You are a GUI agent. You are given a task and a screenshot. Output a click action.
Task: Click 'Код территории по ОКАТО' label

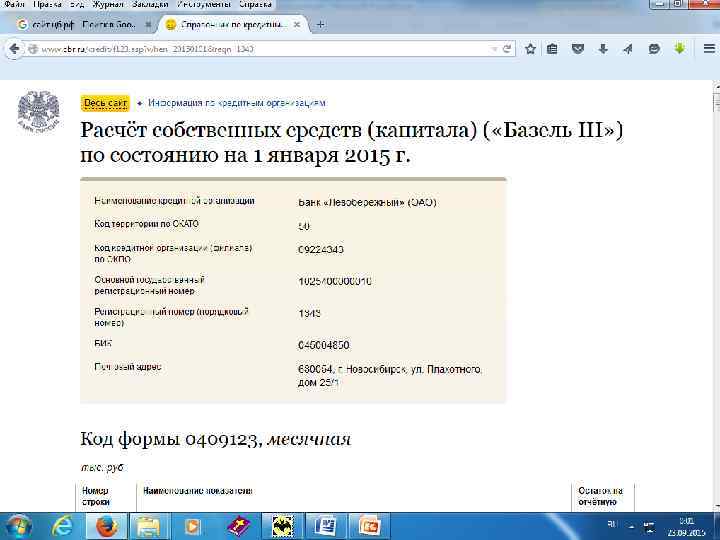point(146,224)
